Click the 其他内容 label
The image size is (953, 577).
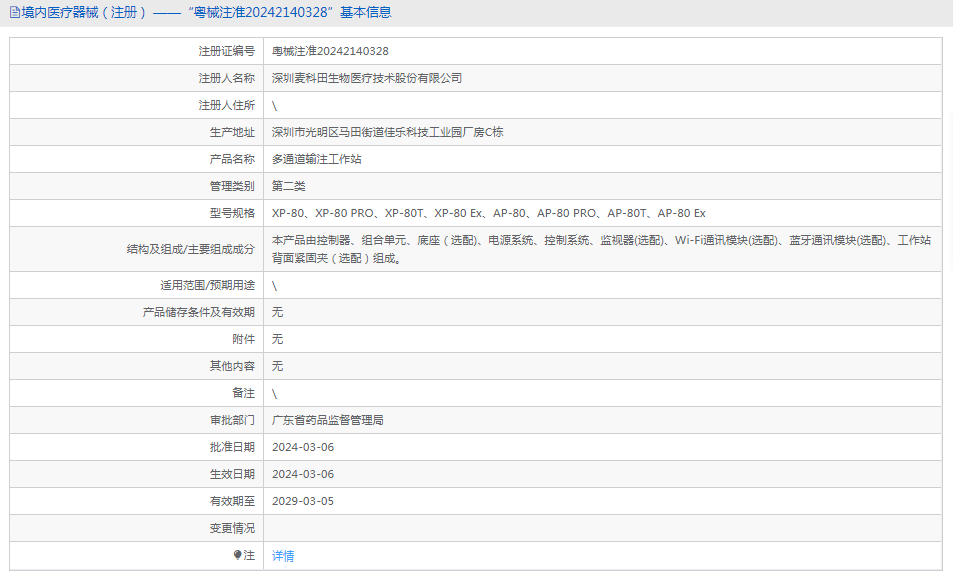pos(232,366)
